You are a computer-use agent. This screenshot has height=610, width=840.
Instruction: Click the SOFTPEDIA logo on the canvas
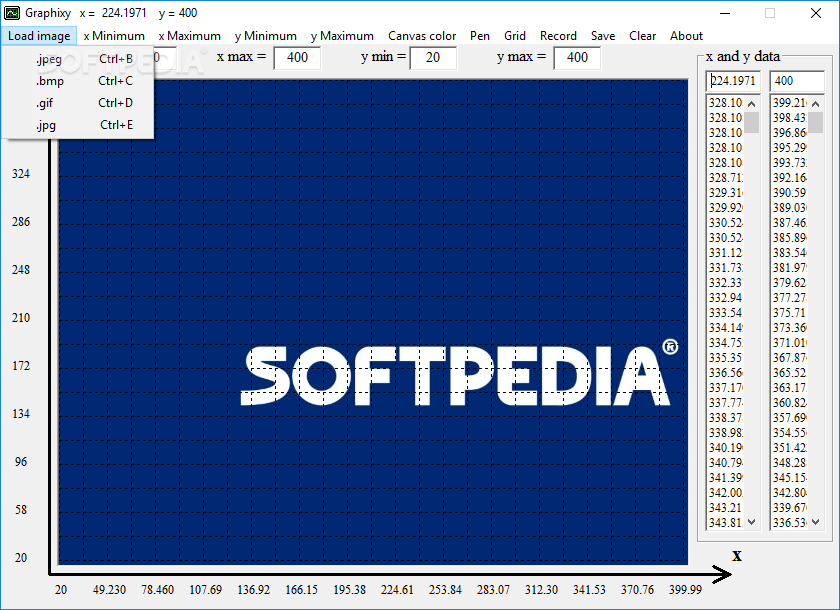[459, 373]
